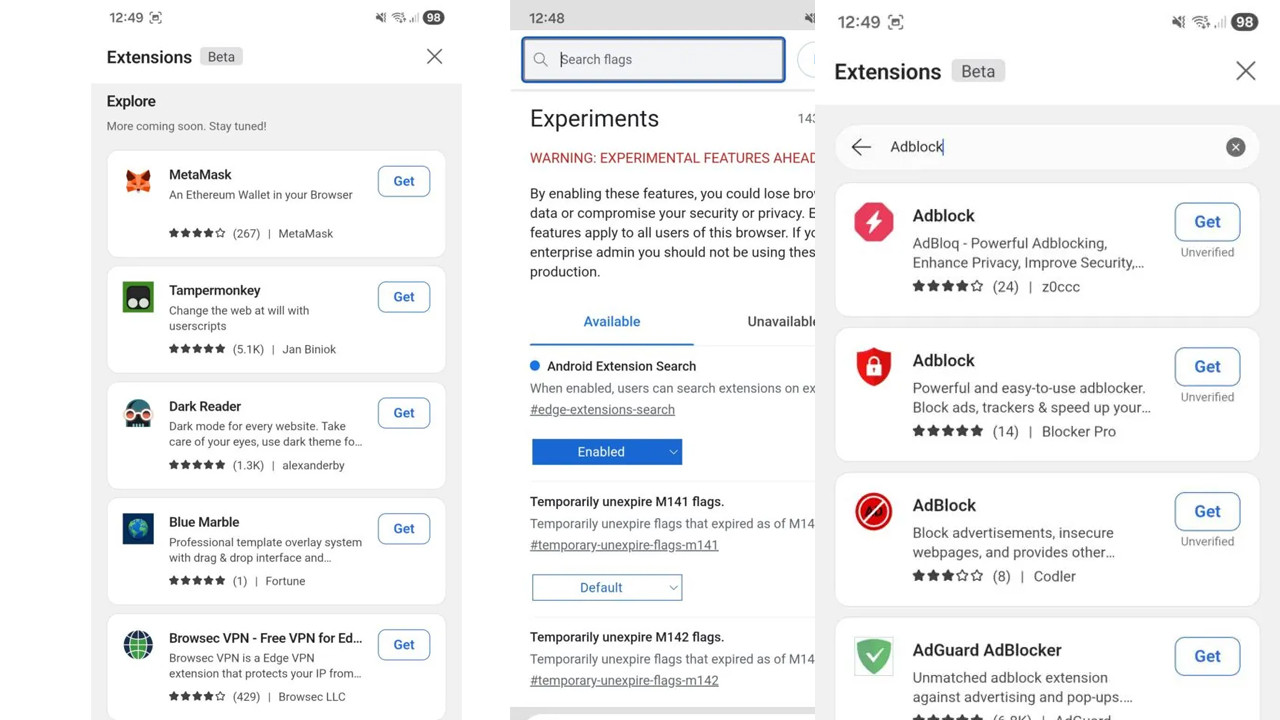Expand the M141 flags Default dropdown
This screenshot has width=1280, height=720.
(x=607, y=588)
